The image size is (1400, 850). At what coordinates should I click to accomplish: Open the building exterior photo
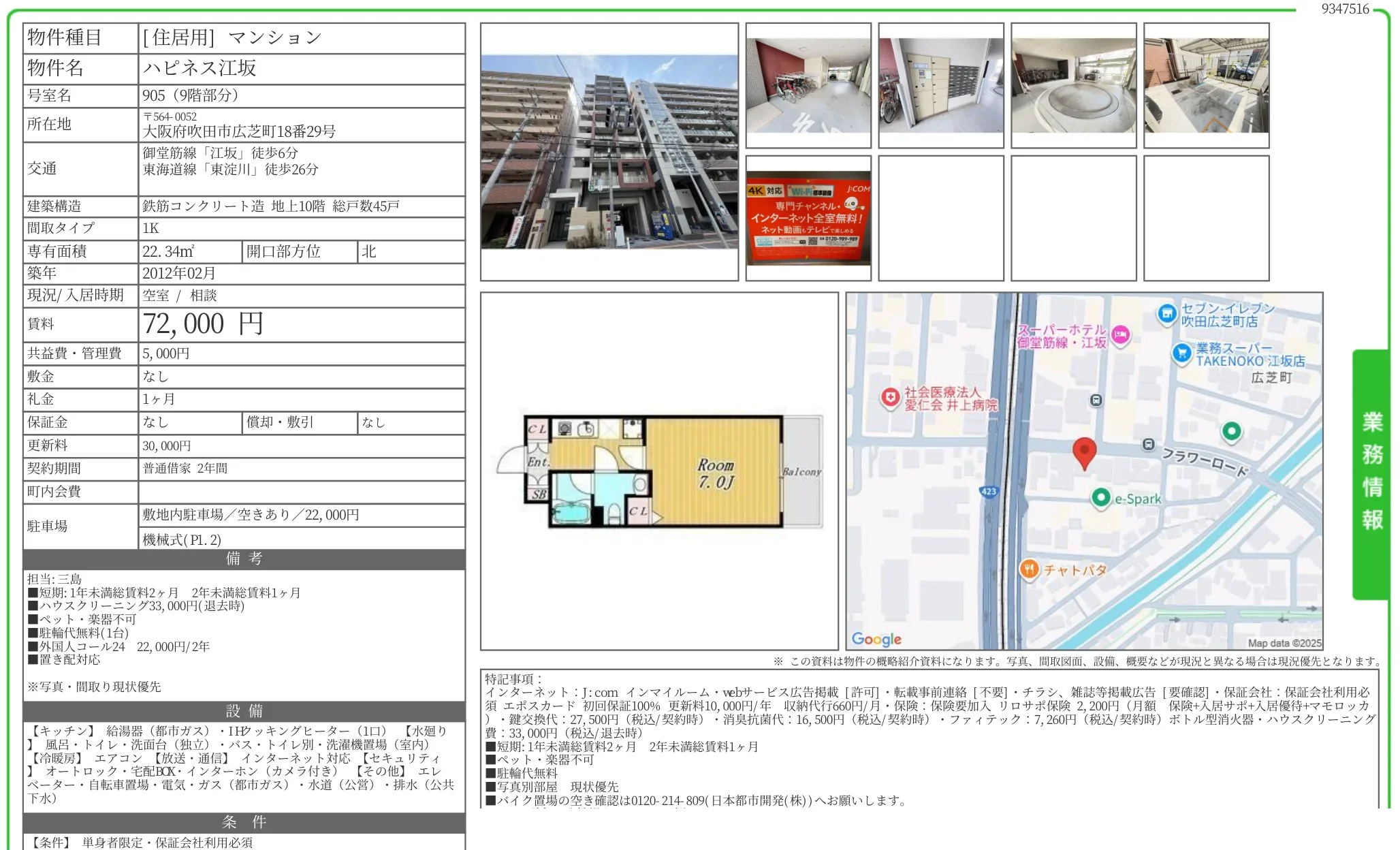[609, 153]
